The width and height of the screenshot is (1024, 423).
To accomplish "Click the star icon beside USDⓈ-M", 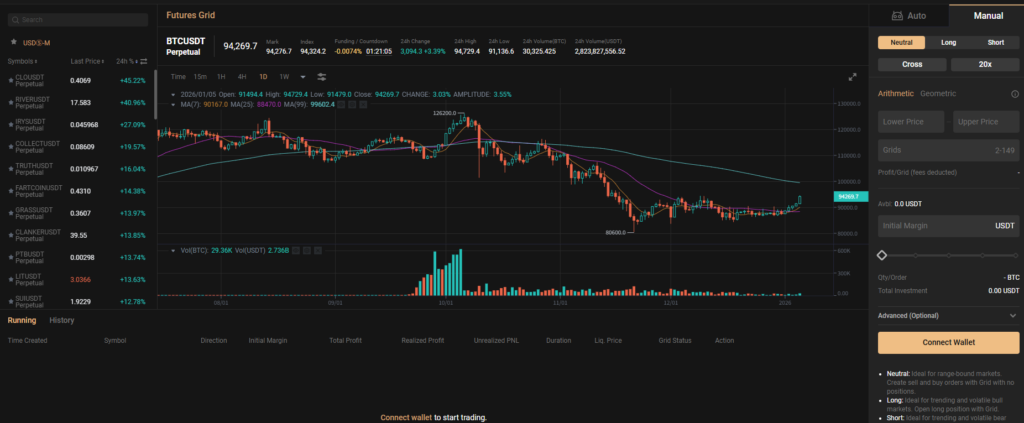I will click(13, 42).
